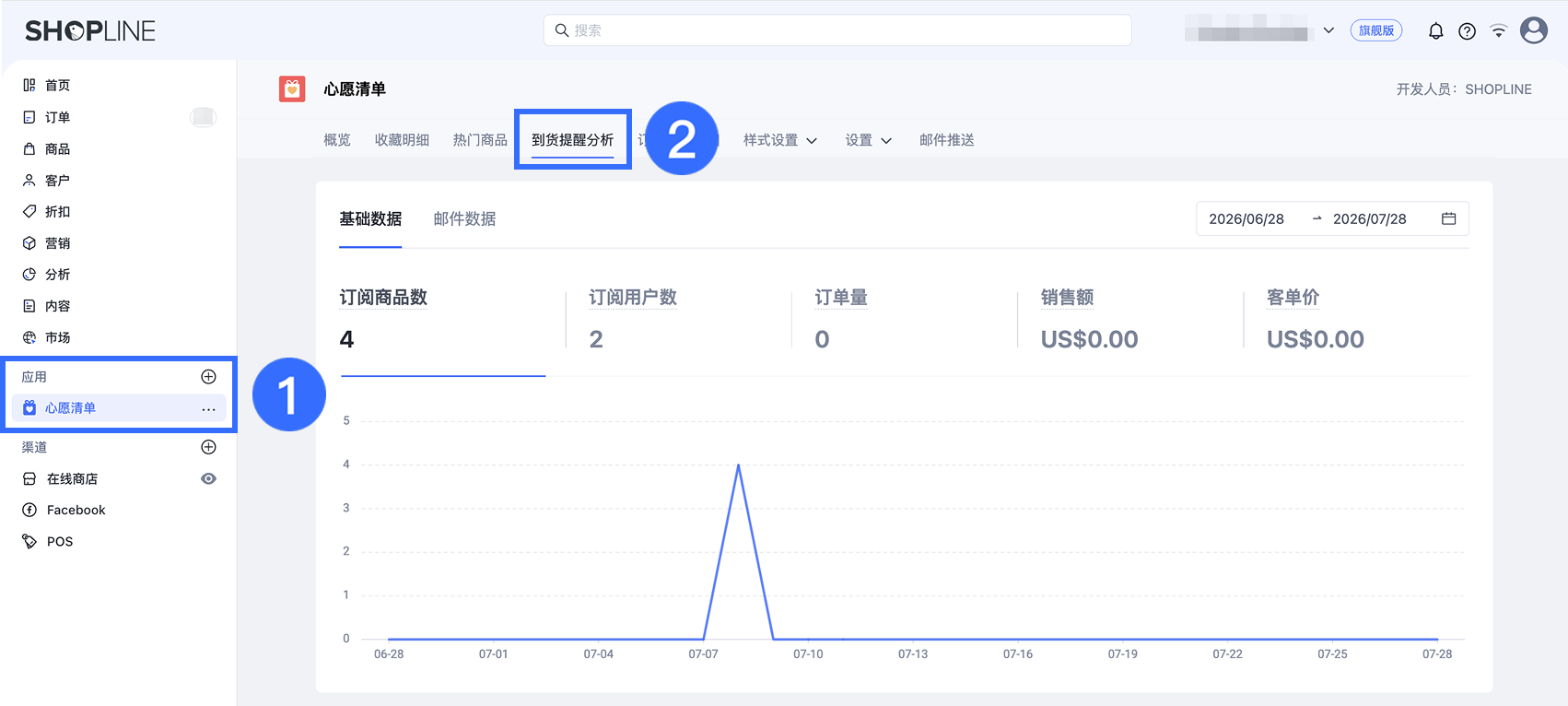
Task: Open the help question mark icon
Action: [x=1467, y=31]
